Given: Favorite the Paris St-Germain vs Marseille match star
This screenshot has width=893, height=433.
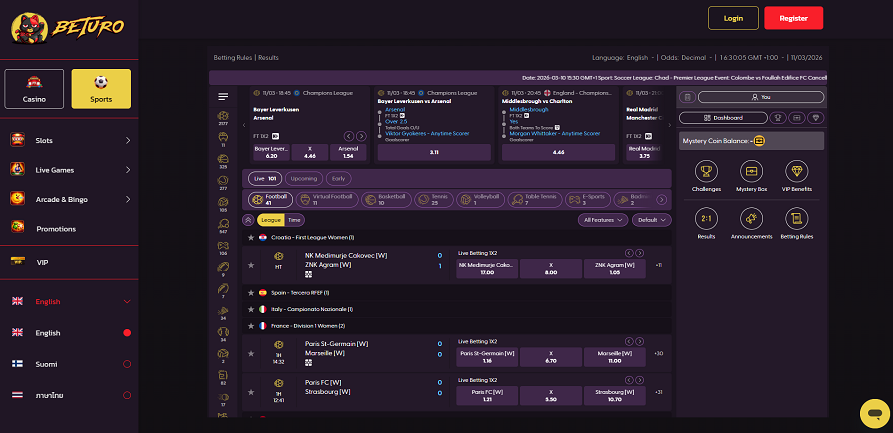Looking at the screenshot, I should pos(251,353).
